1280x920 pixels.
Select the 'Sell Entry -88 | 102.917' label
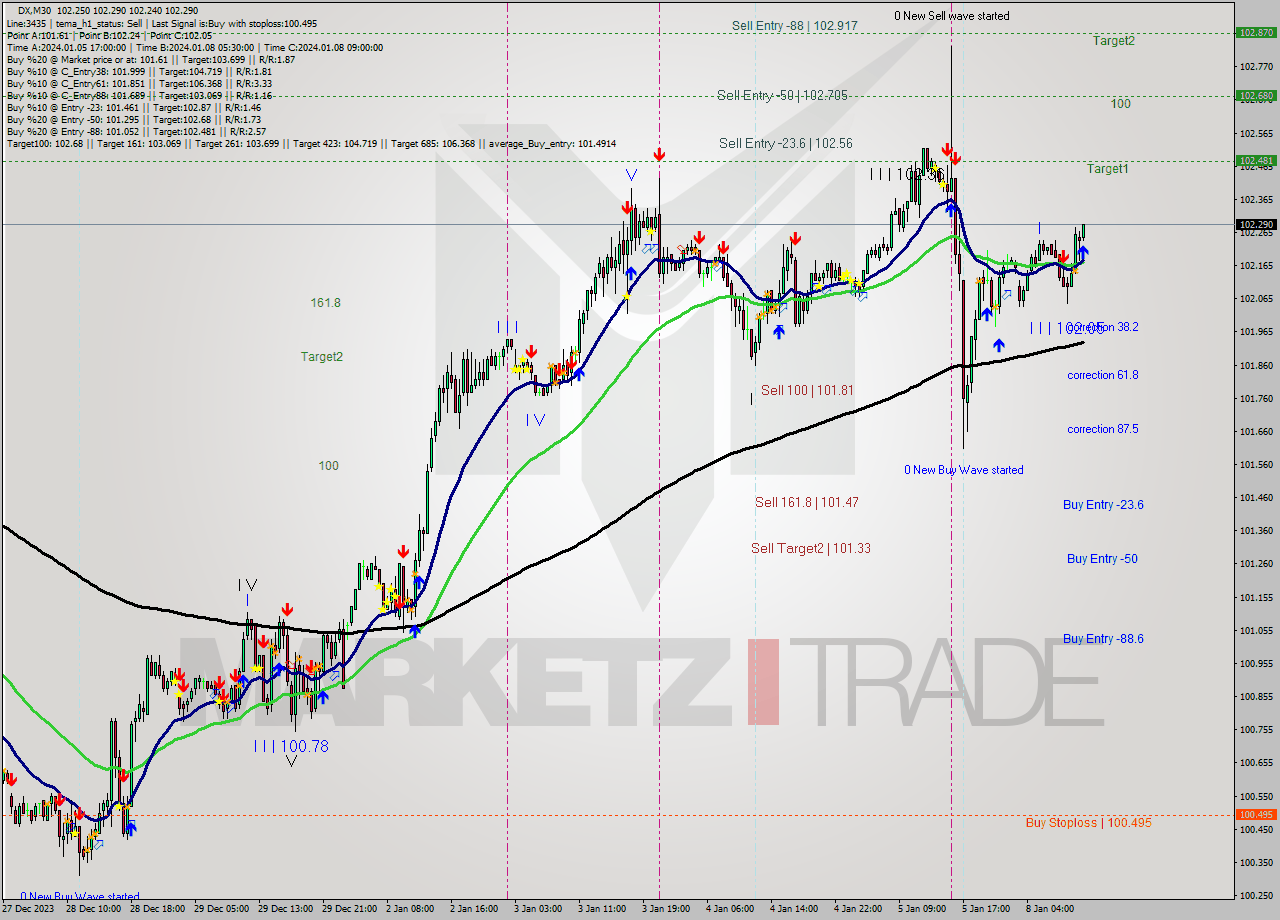coord(794,25)
